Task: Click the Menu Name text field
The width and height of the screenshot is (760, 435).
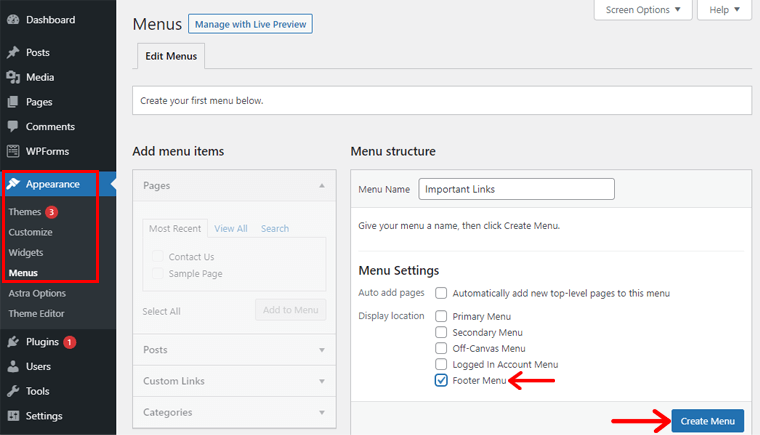Action: coord(516,189)
